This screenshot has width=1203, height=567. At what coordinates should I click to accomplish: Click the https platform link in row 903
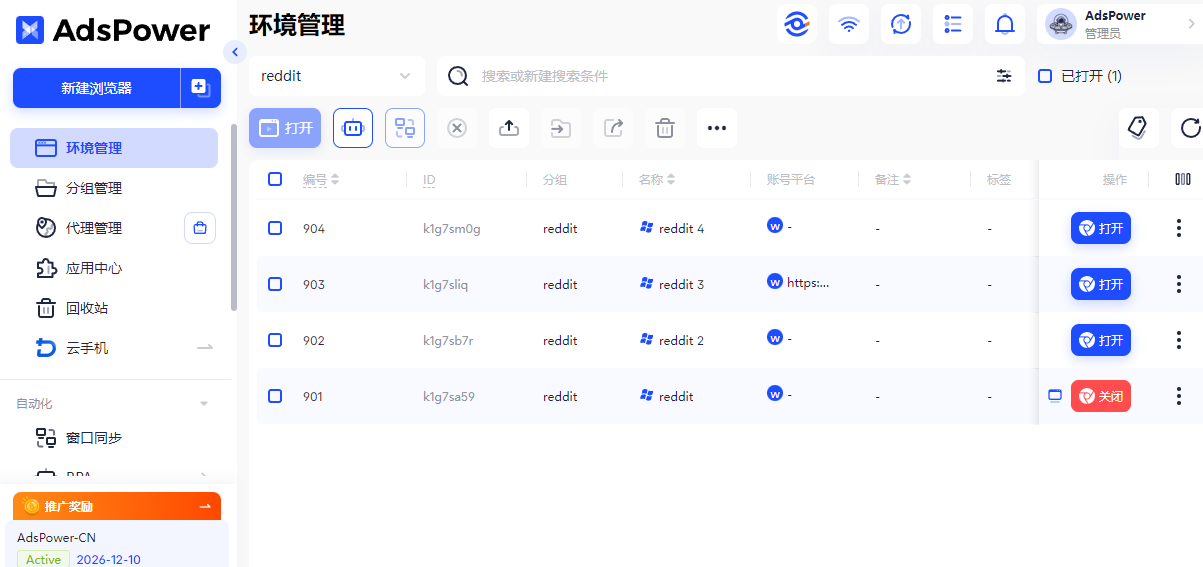(x=808, y=282)
